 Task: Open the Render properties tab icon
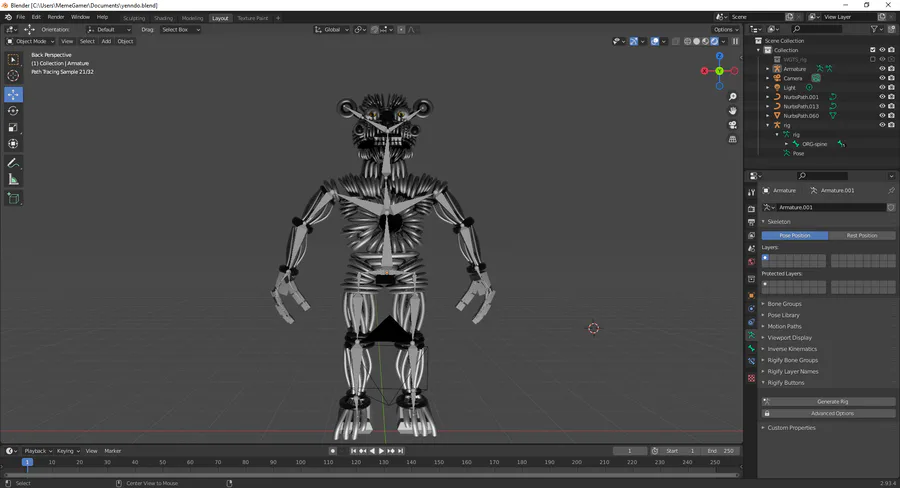(x=751, y=209)
